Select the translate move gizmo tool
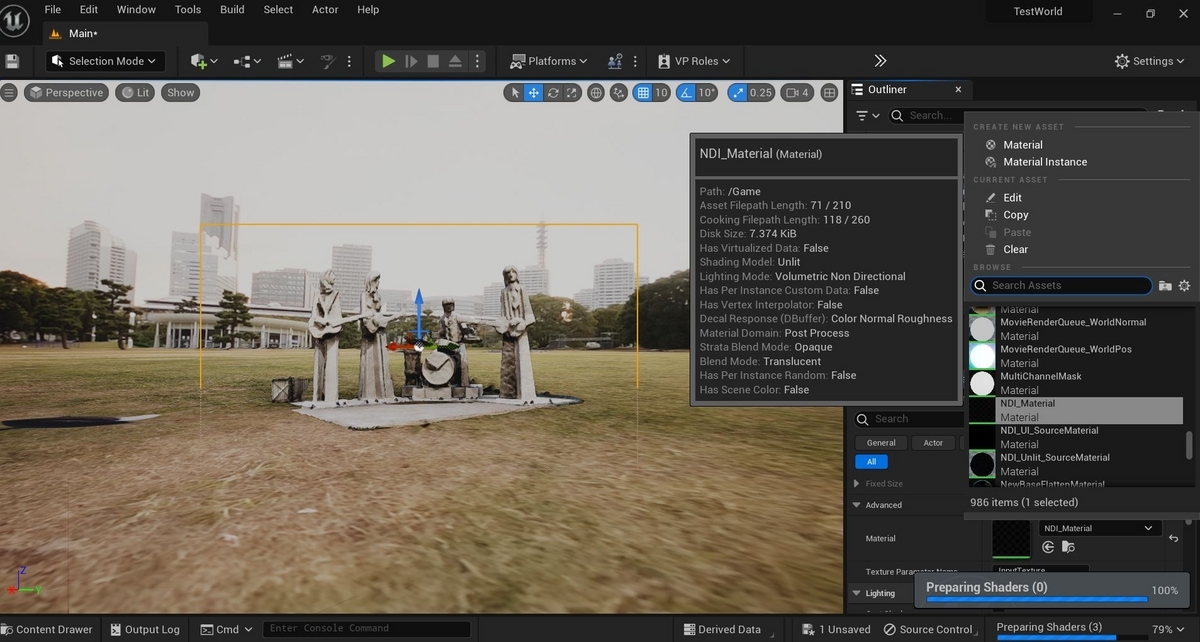Image resolution: width=1200 pixels, height=642 pixels. 534,93
